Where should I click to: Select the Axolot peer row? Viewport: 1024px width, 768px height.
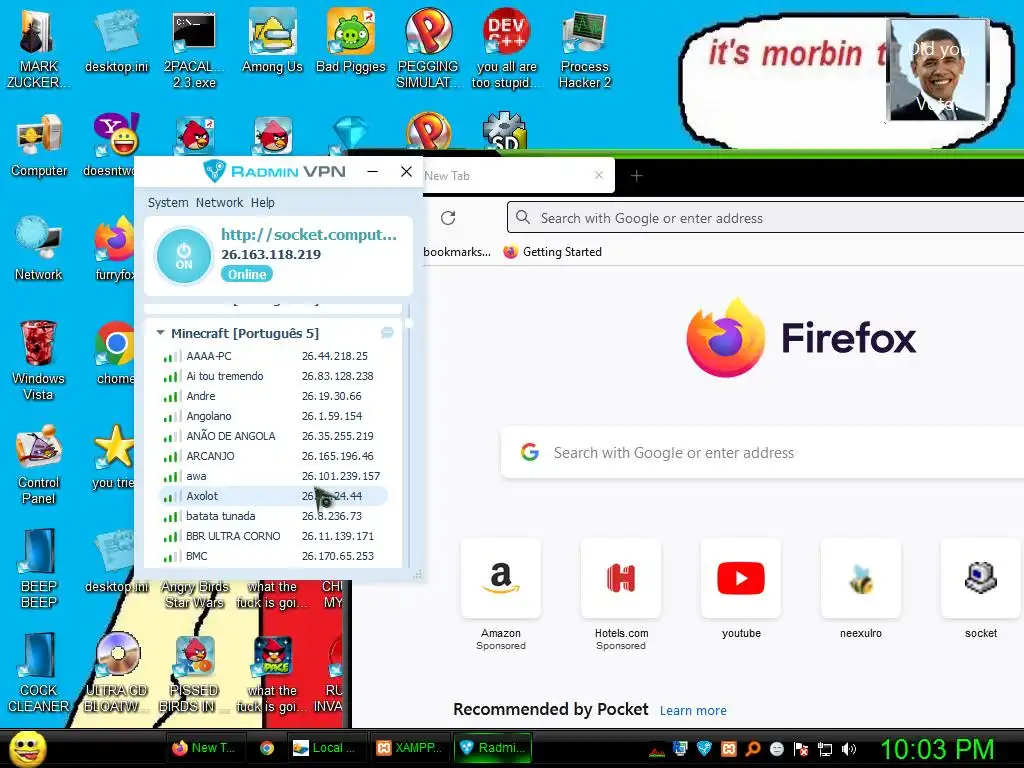point(273,496)
